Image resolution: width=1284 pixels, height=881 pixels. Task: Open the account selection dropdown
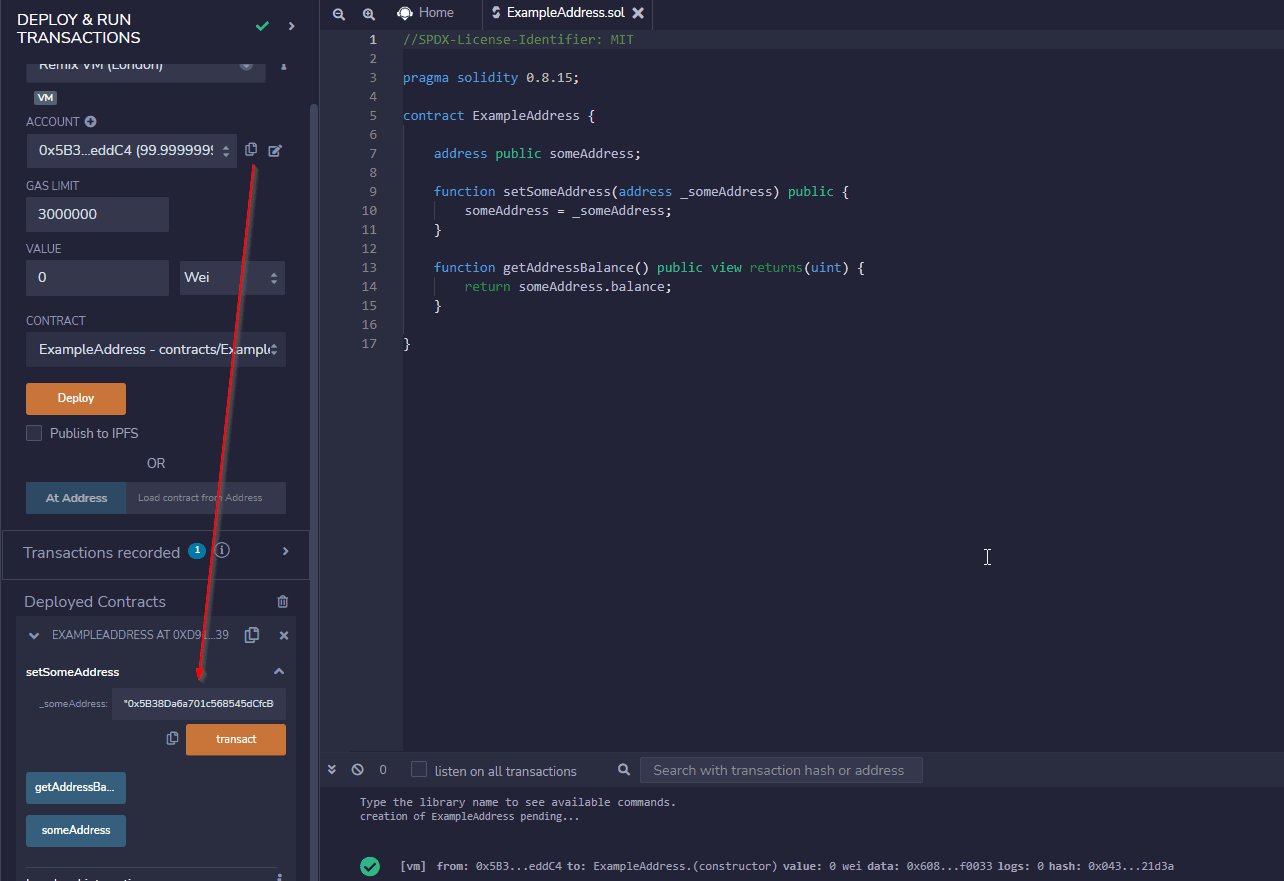[x=131, y=151]
